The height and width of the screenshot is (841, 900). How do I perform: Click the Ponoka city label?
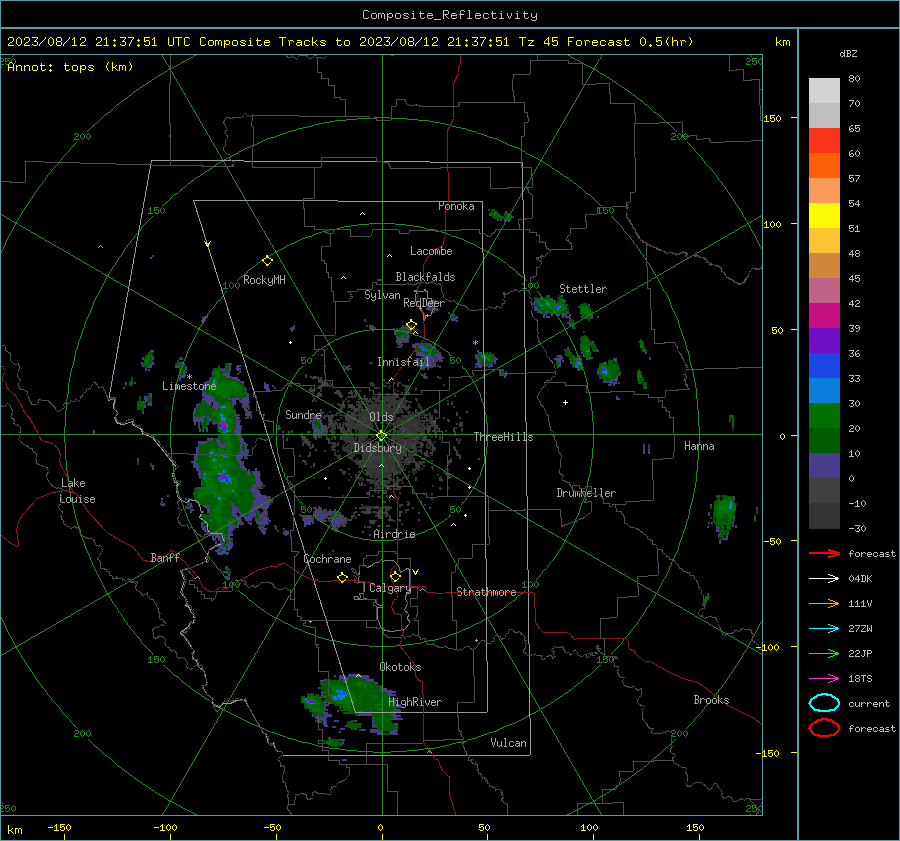click(456, 206)
